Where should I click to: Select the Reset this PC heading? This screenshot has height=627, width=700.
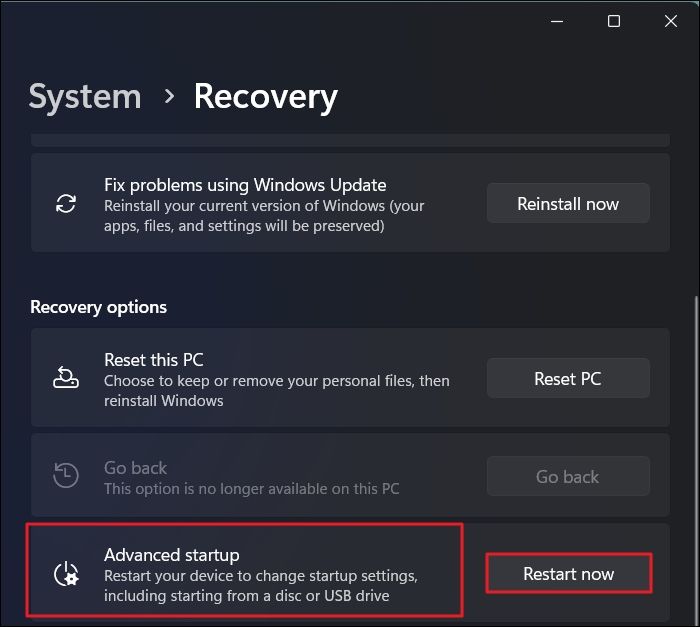click(x=154, y=360)
